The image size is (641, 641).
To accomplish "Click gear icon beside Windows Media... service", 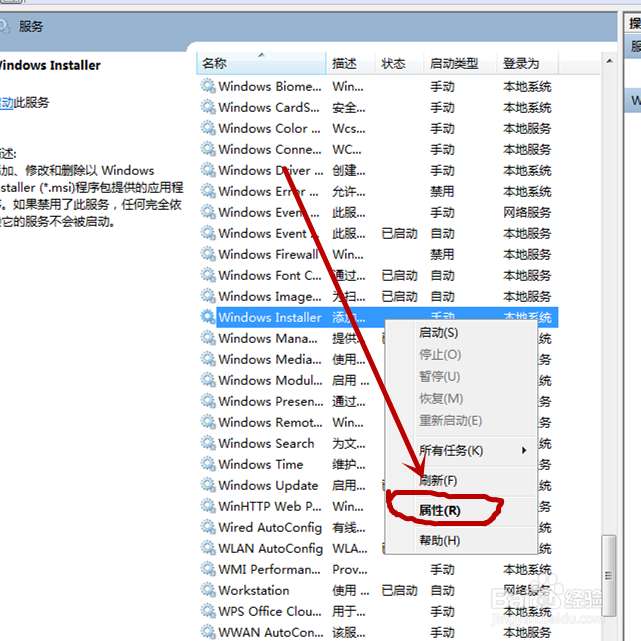I will (x=208, y=359).
